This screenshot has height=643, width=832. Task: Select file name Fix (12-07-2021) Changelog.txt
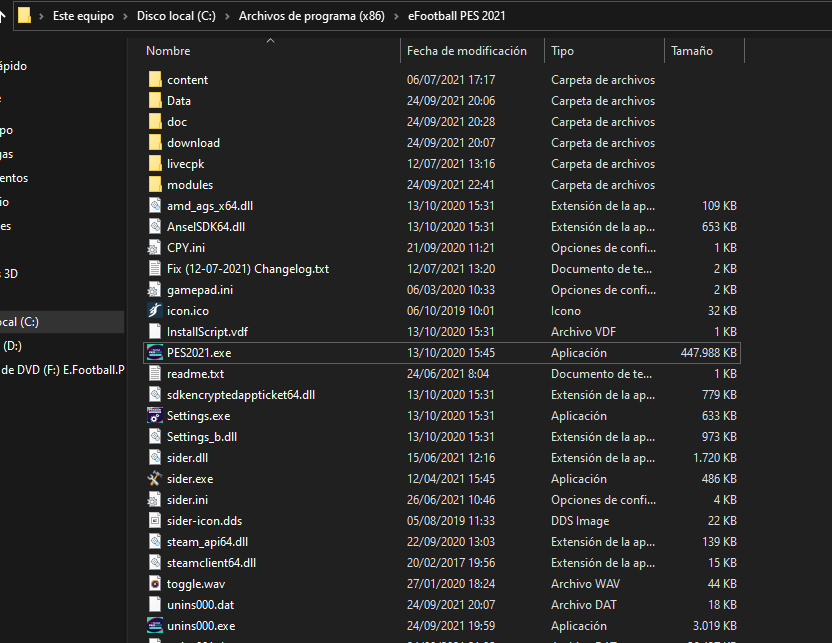click(248, 269)
